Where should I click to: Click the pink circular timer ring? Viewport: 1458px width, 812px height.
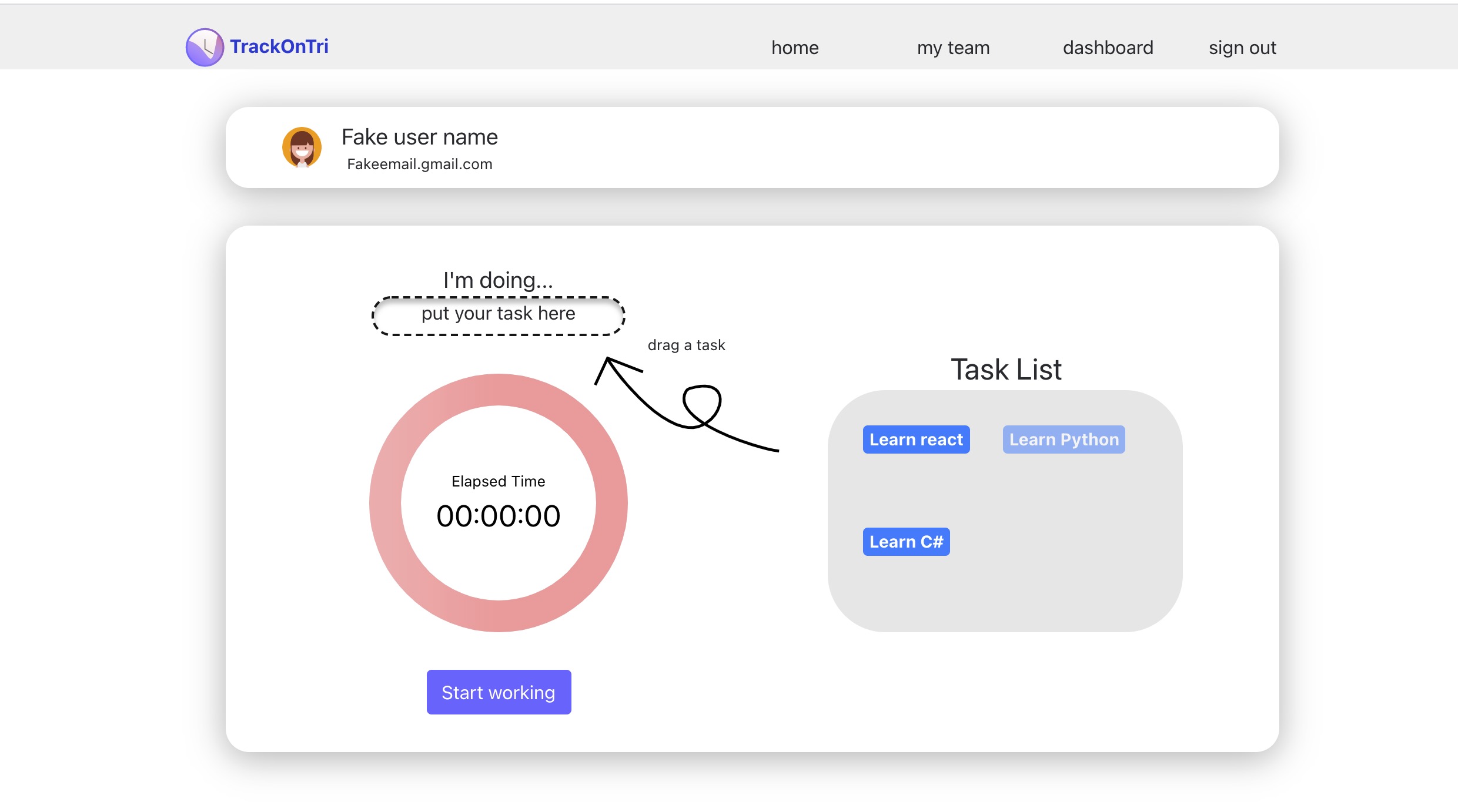pos(385,503)
